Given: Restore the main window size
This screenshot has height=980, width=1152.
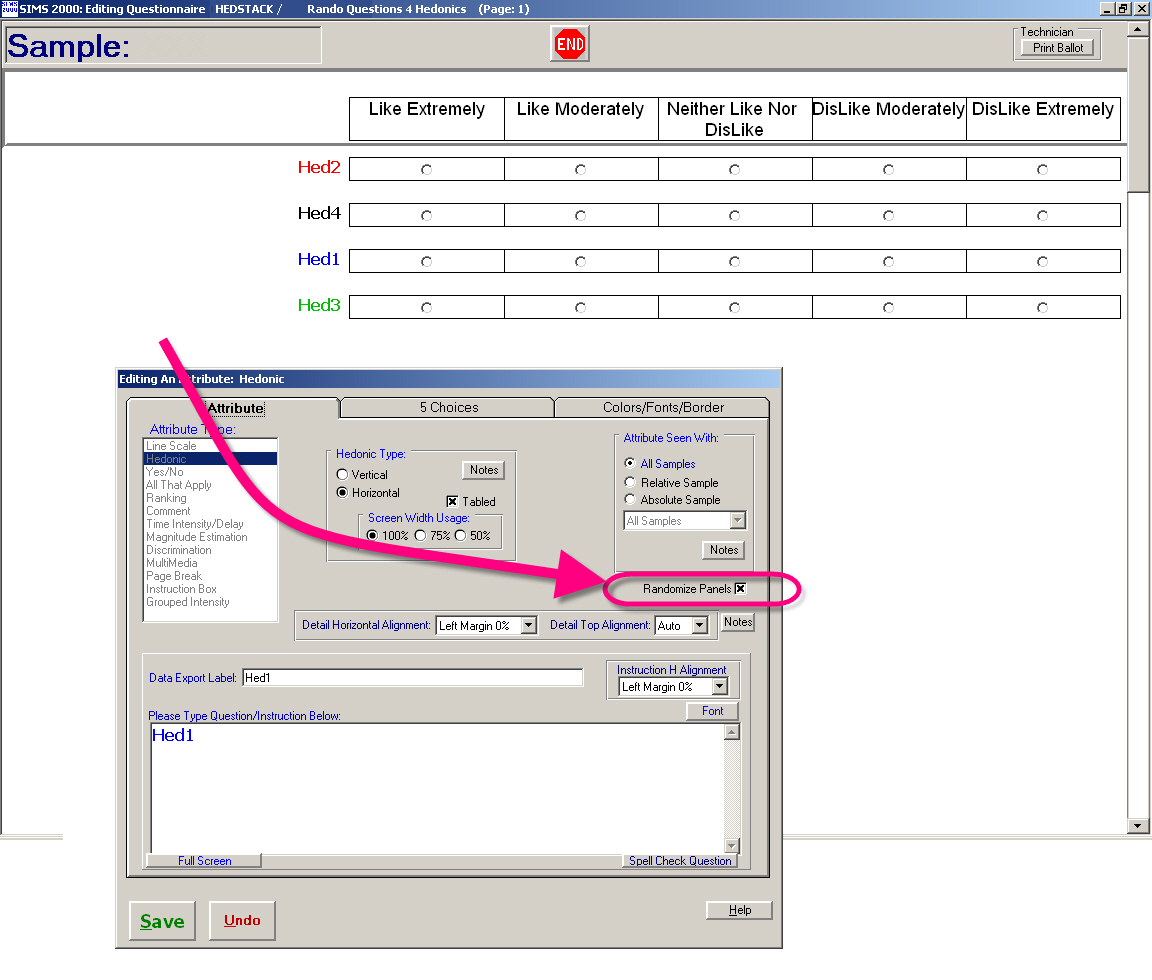Looking at the screenshot, I should coord(1122,9).
